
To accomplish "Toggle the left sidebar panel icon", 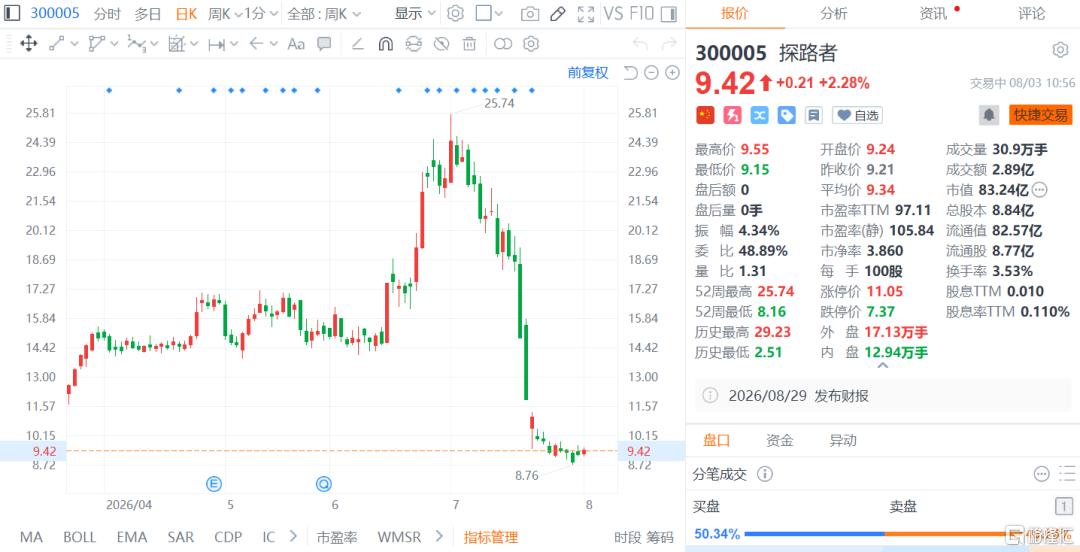I will (x=12, y=13).
